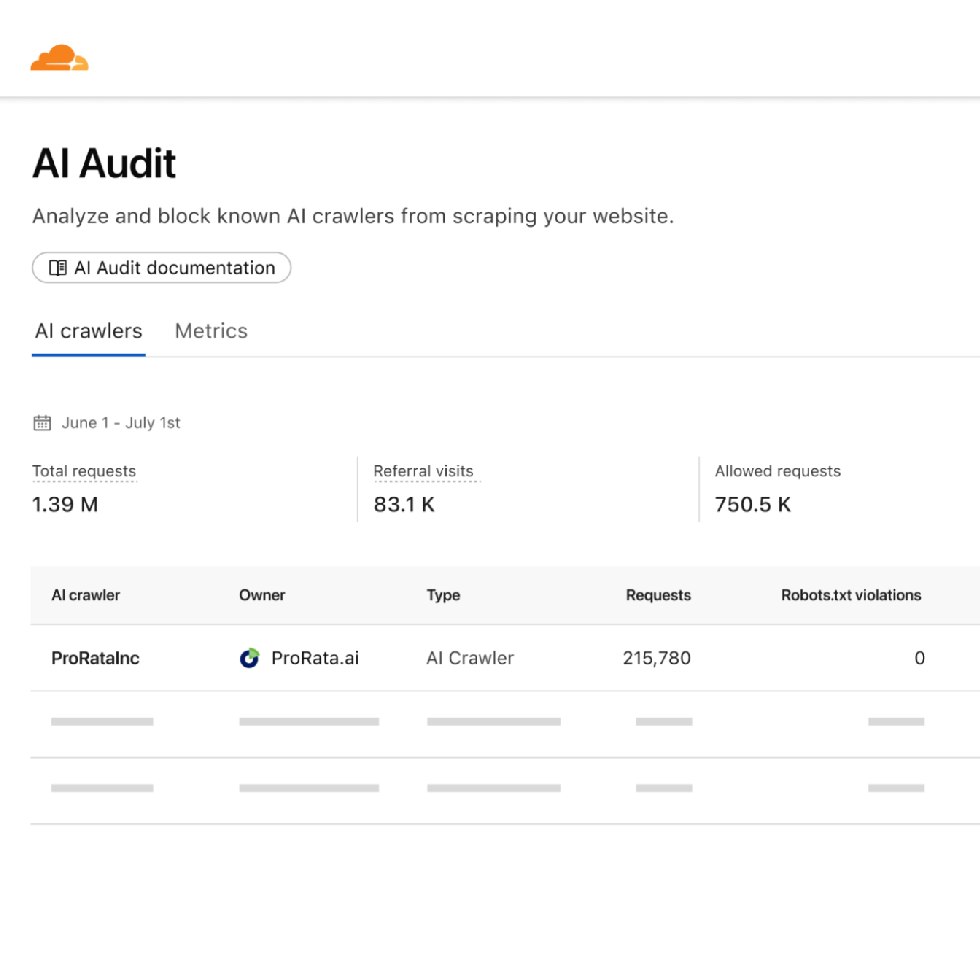The height and width of the screenshot is (980, 980).
Task: Sort by the Type column header
Action: (x=443, y=595)
